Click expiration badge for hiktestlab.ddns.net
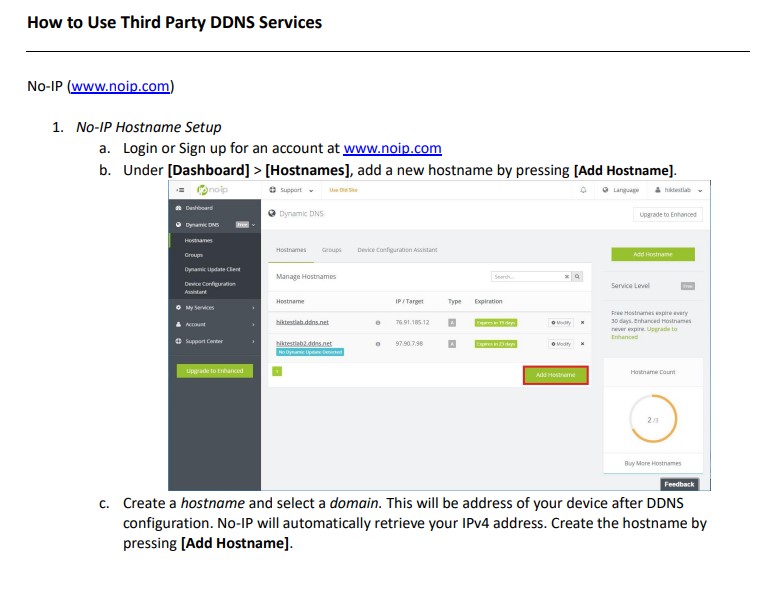Viewport: 774px width, 611px height. click(x=496, y=323)
